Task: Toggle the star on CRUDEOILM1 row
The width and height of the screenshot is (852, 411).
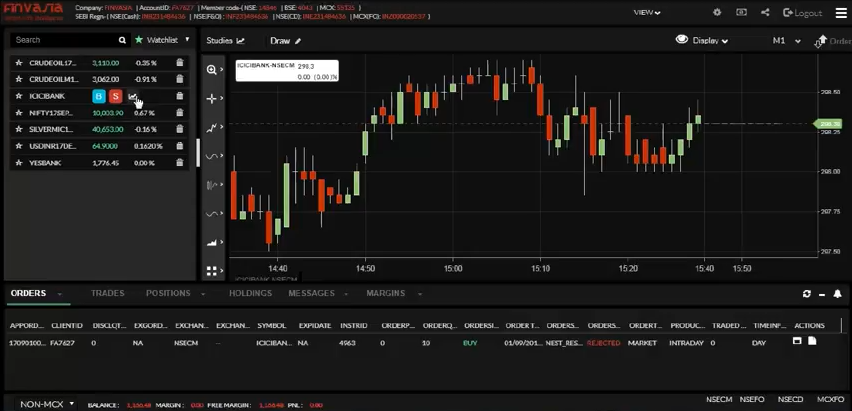Action: point(18,79)
